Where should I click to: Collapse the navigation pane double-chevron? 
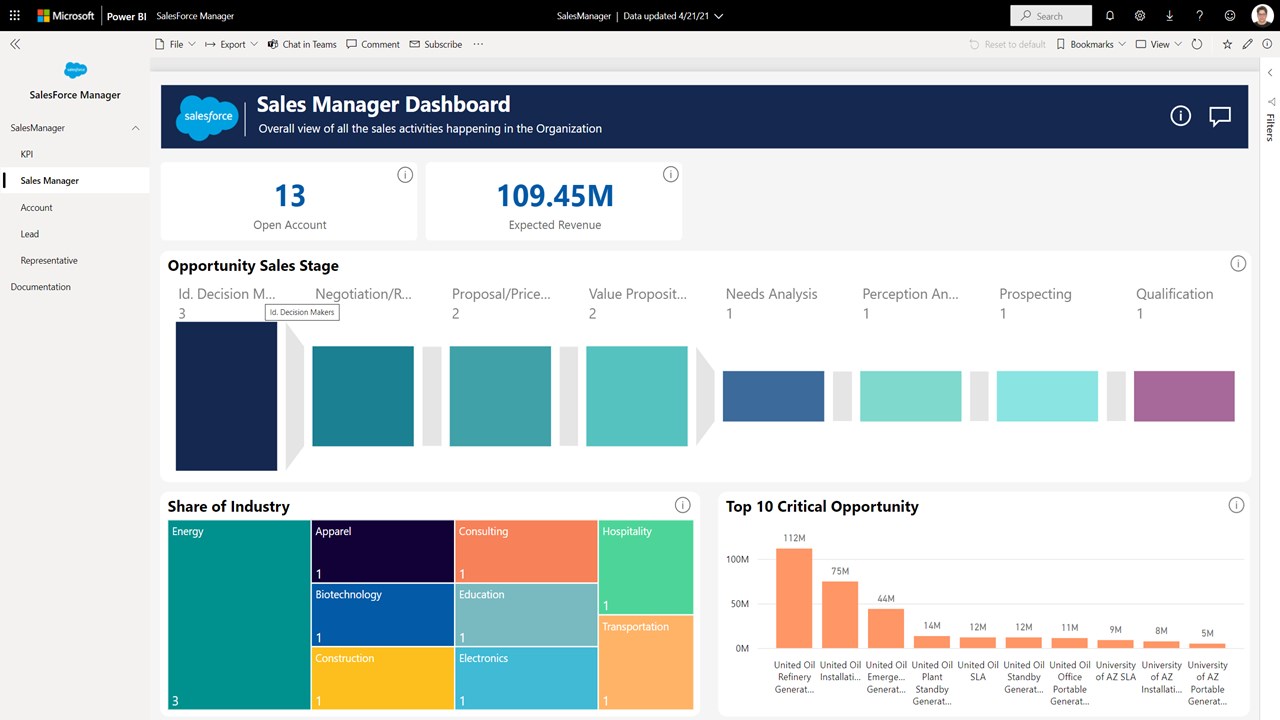15,44
